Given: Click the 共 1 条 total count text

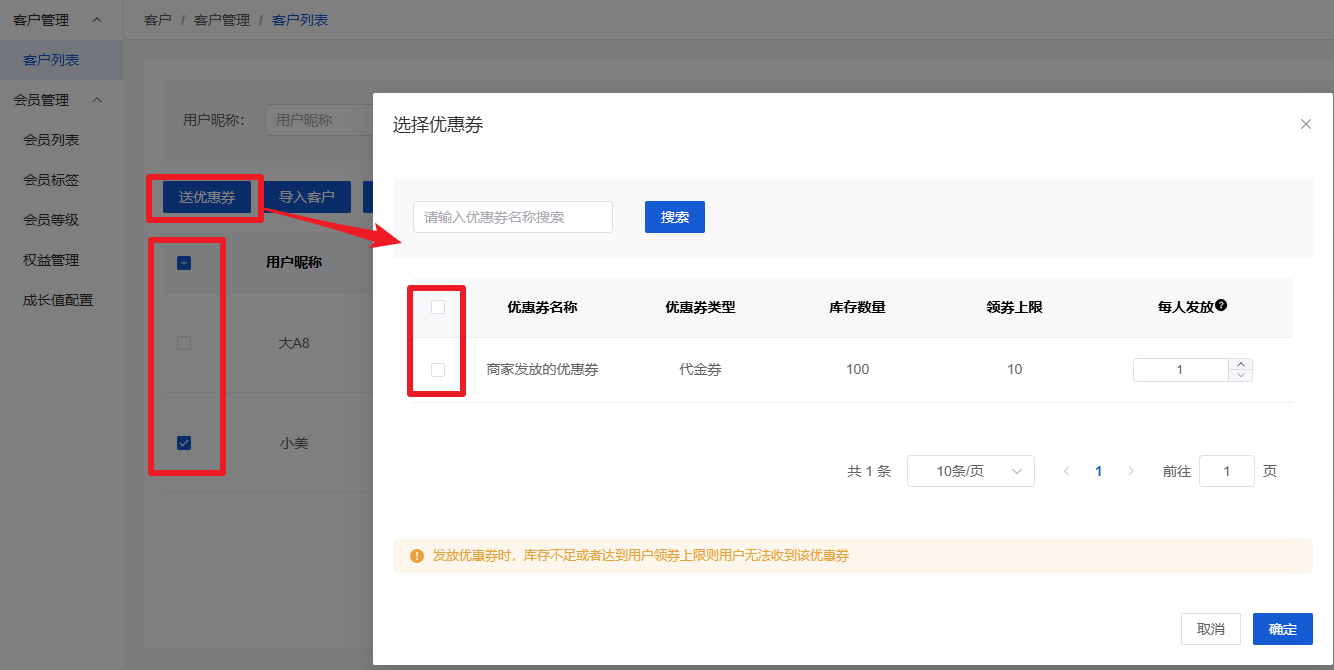Looking at the screenshot, I should (x=869, y=471).
